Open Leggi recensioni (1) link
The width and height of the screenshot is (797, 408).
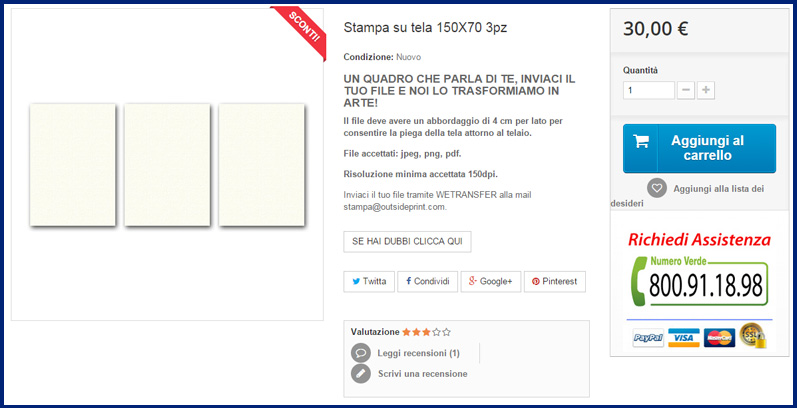point(418,353)
